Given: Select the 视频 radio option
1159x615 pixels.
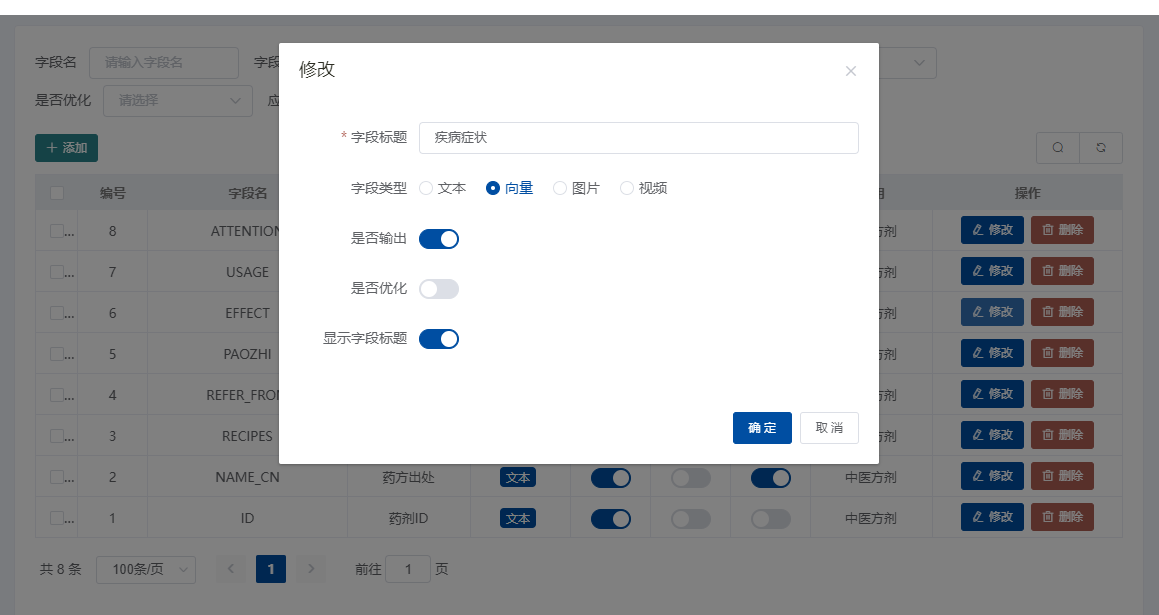Looking at the screenshot, I should point(628,188).
